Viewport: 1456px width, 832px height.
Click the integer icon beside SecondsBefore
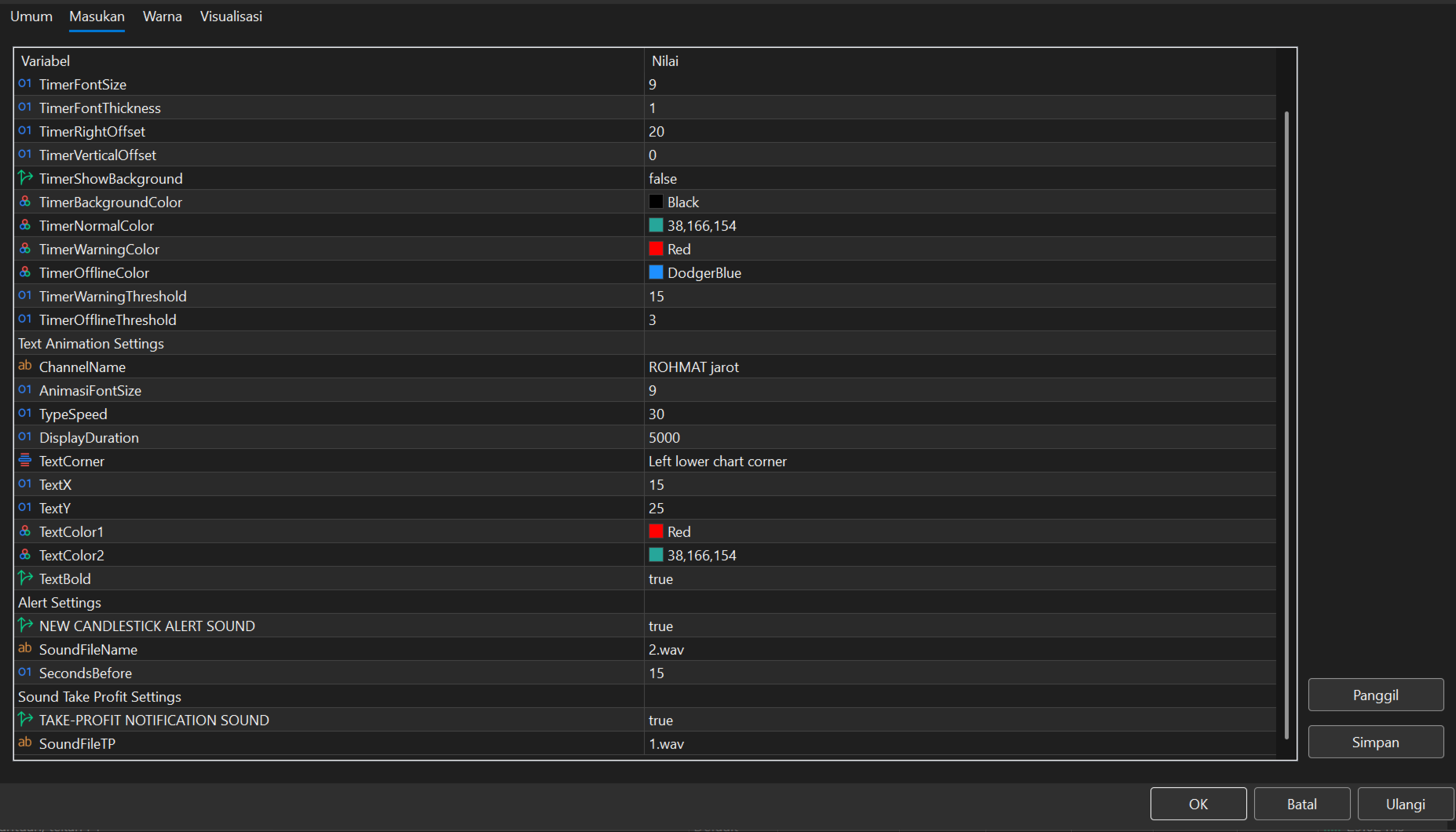pyautogui.click(x=25, y=673)
